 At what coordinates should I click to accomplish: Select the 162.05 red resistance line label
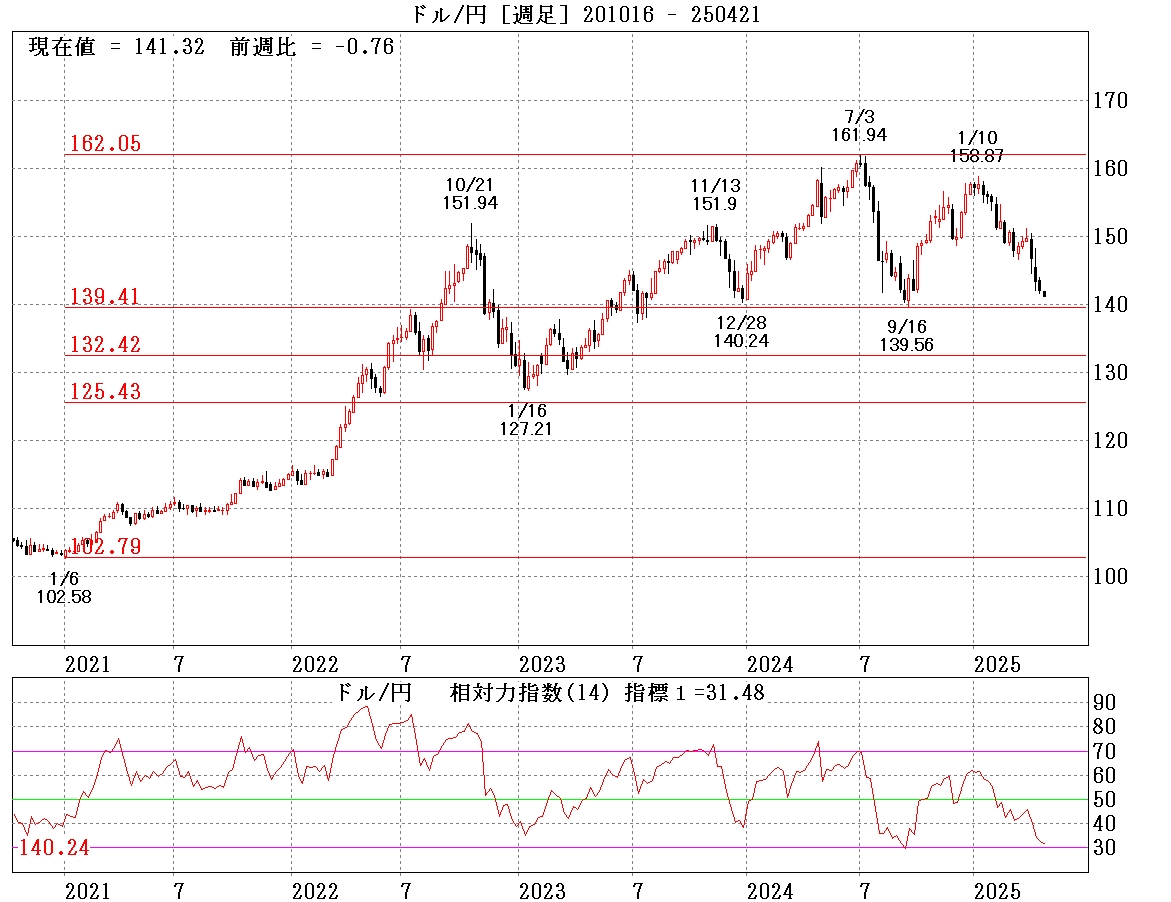click(x=104, y=144)
